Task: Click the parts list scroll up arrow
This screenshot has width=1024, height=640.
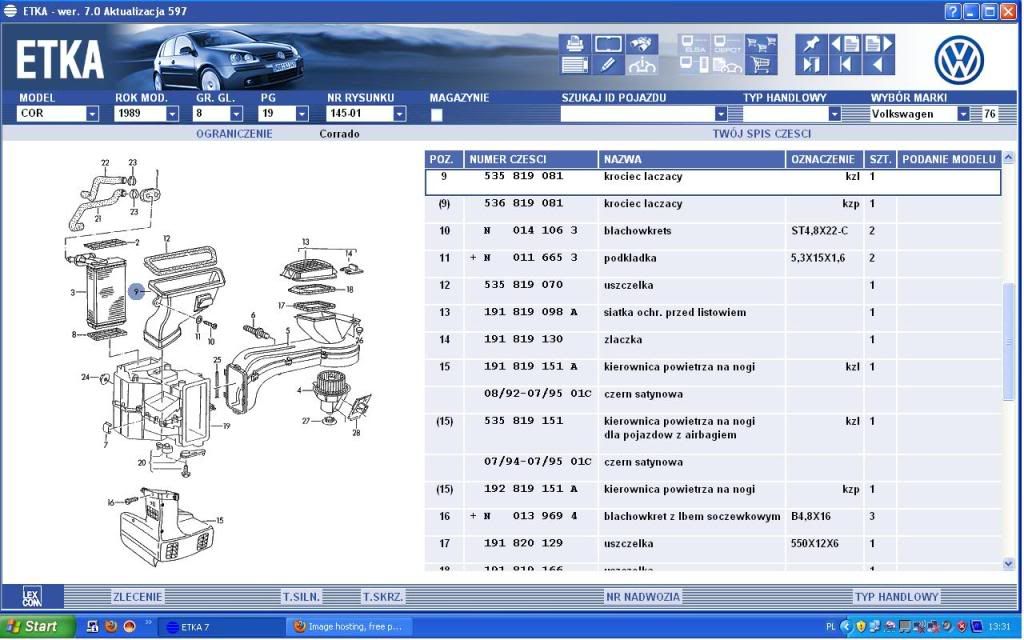Action: click(1008, 158)
